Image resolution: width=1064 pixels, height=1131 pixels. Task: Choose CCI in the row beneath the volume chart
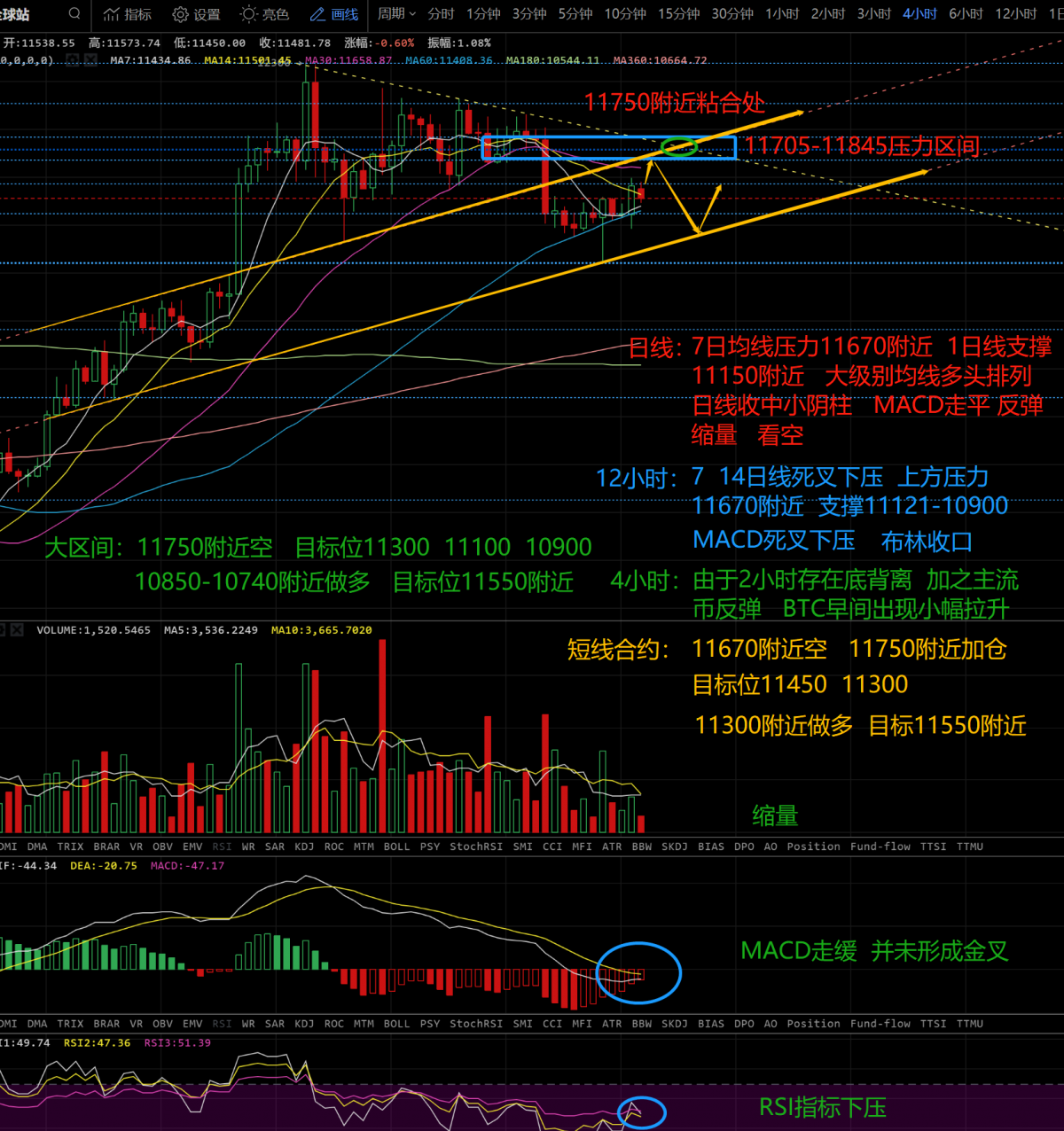pos(552,846)
